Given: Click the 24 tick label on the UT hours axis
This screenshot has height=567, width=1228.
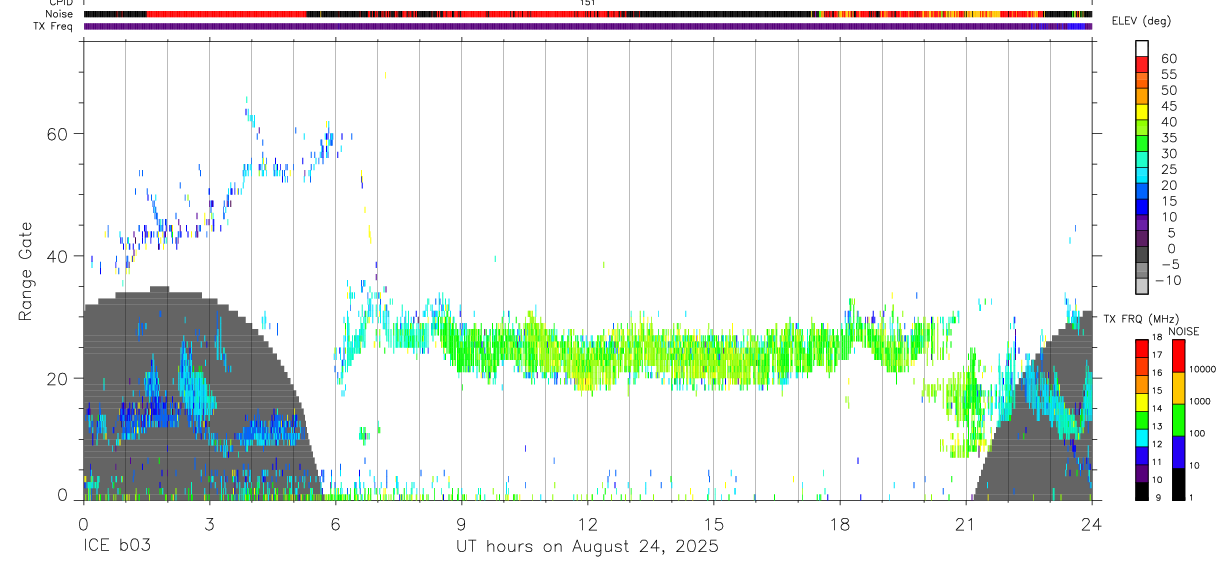Looking at the screenshot, I should point(1091,523).
